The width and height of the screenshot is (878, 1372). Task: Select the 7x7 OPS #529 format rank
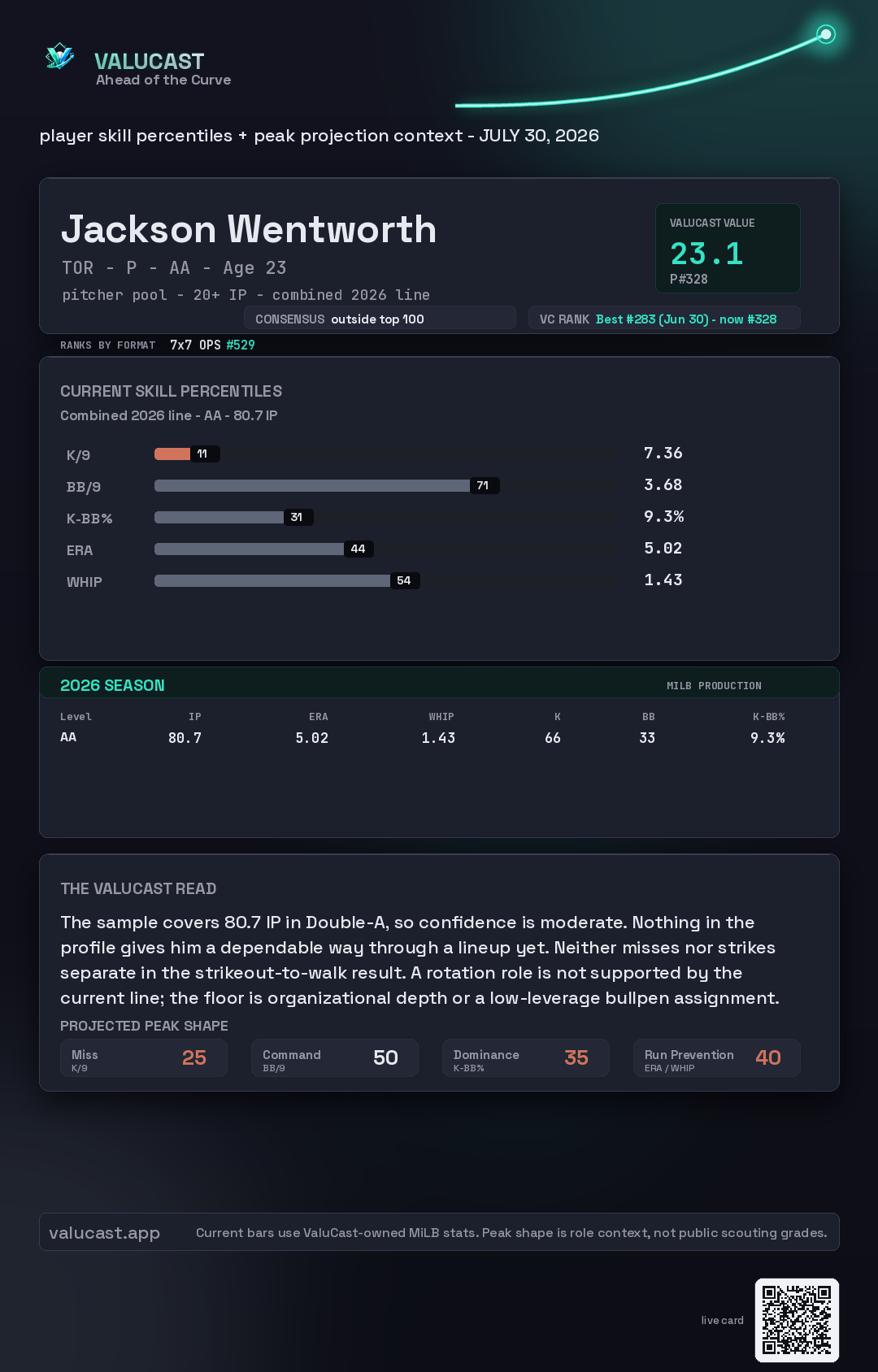[212, 345]
